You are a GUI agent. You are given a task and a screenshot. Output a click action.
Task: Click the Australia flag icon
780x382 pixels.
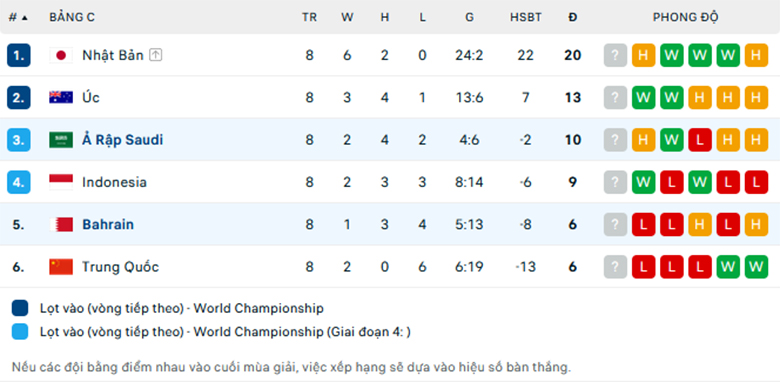coord(61,97)
